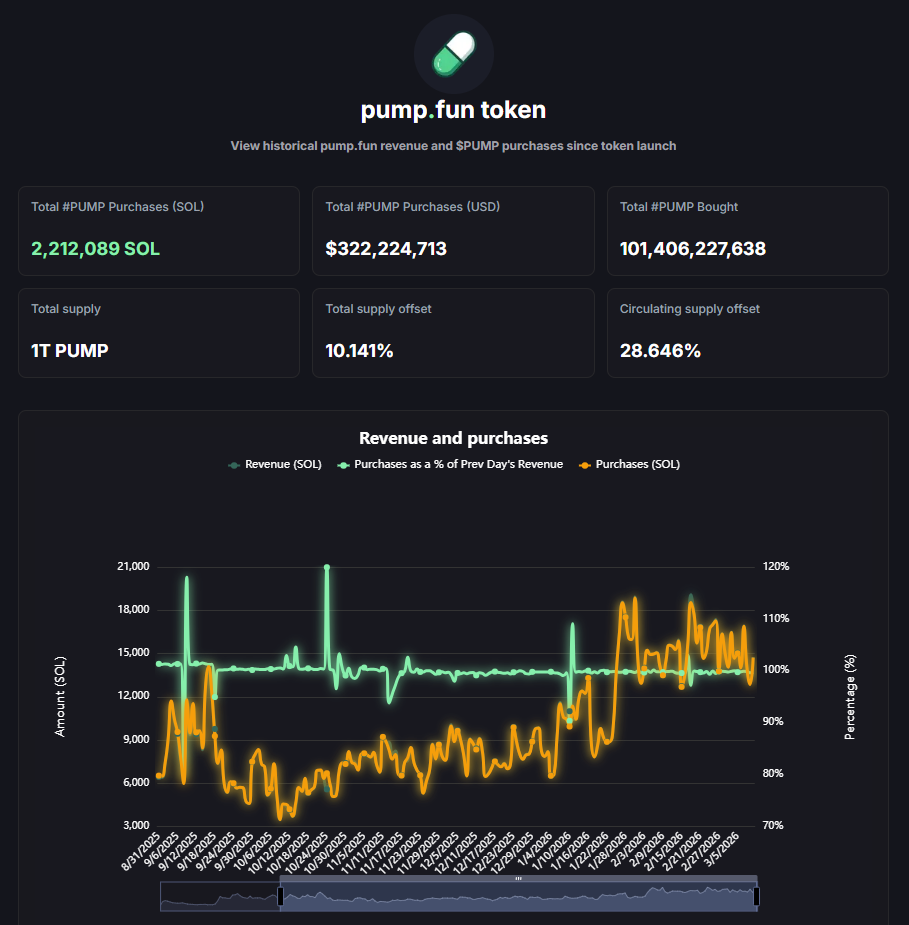Select the Total #PUMP Purchases (USD) card
The image size is (909, 925).
[453, 231]
